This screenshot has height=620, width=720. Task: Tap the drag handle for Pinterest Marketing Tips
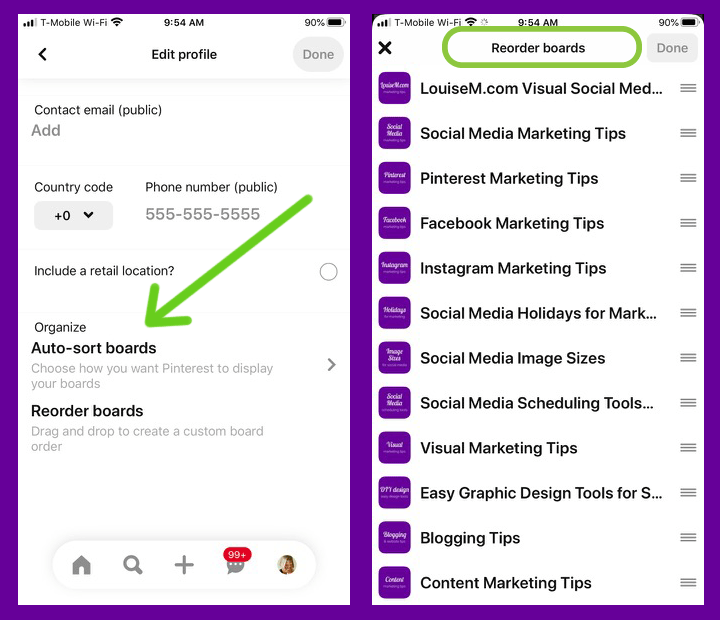pos(688,178)
